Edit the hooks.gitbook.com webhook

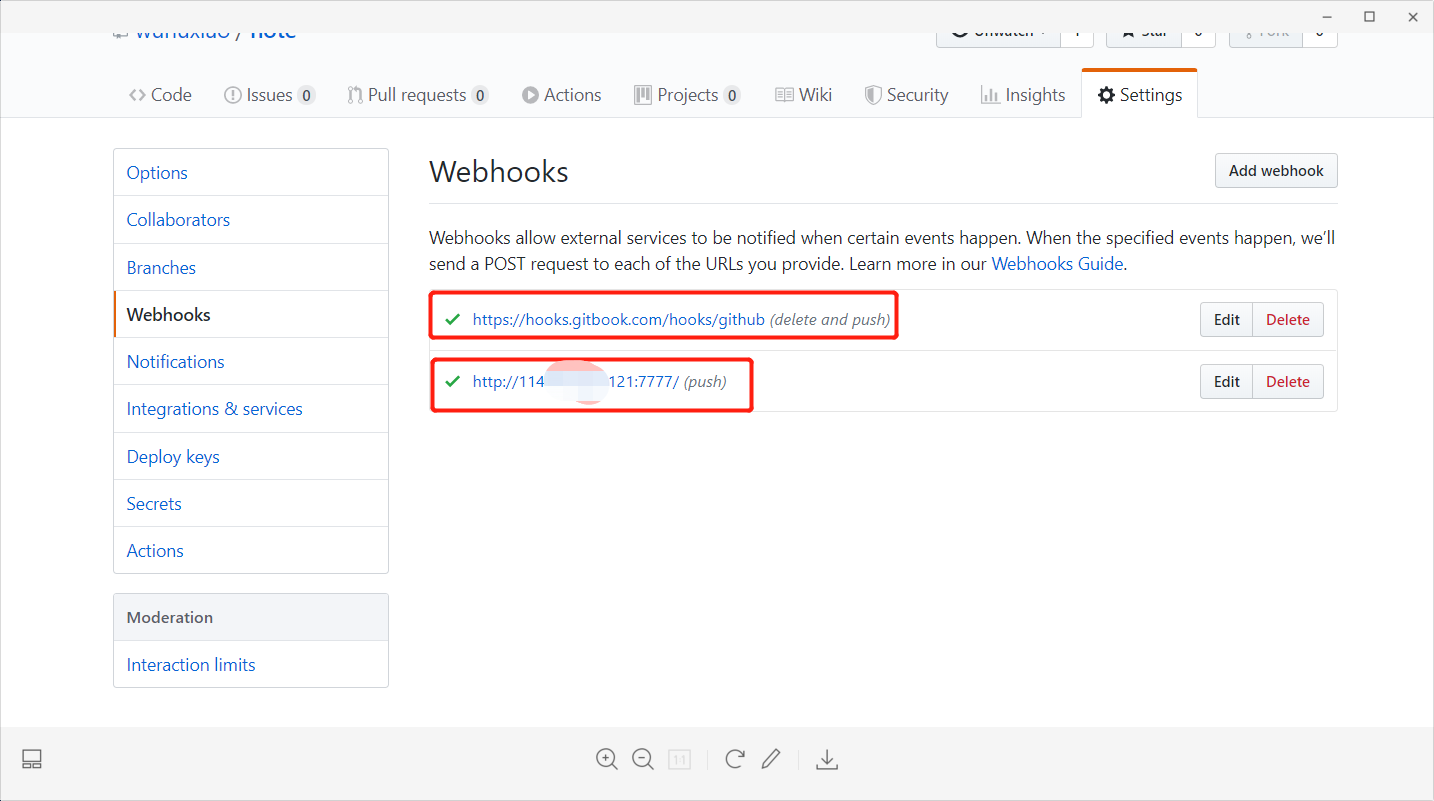(1226, 320)
